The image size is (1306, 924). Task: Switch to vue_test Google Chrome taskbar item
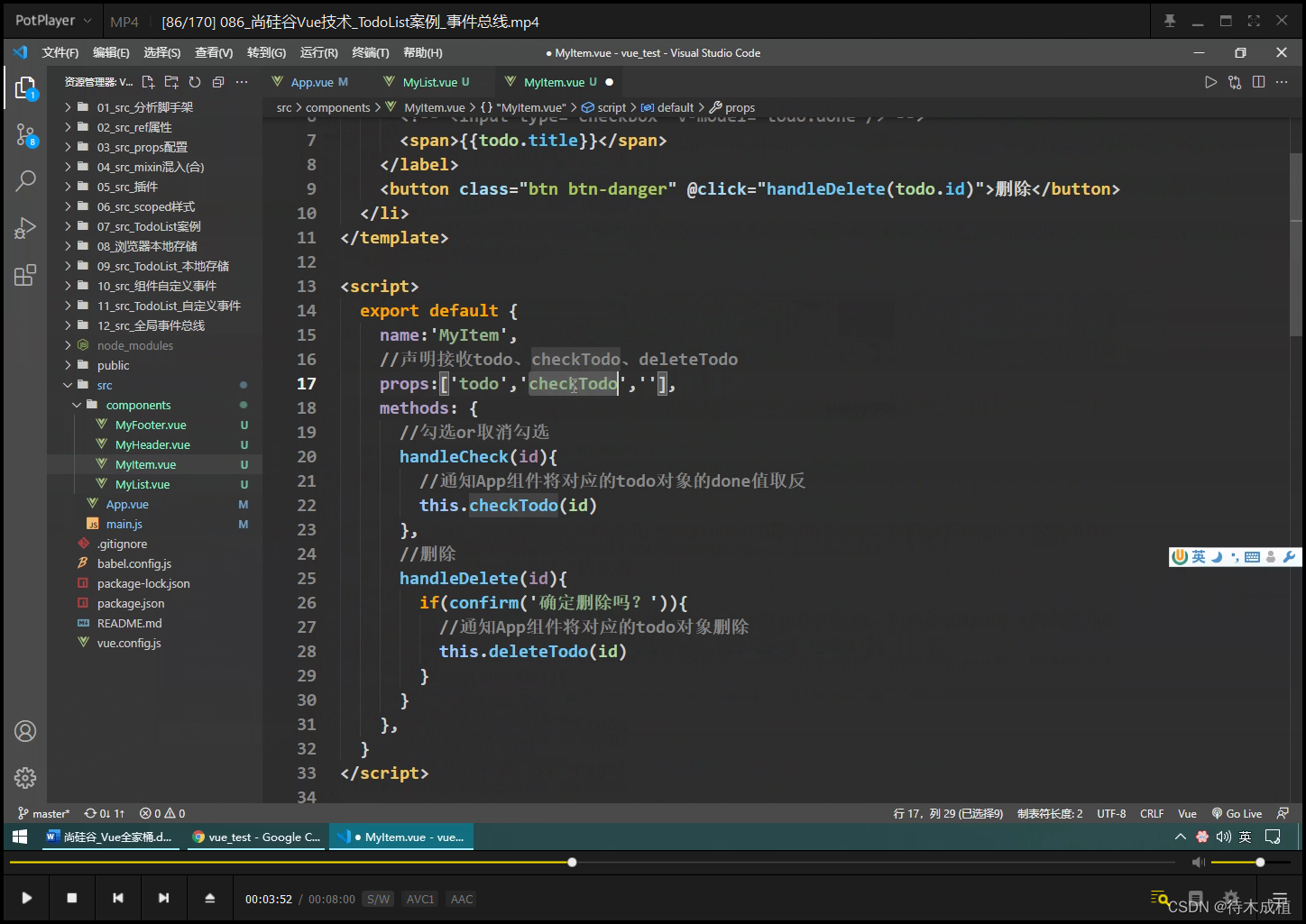tap(257, 837)
